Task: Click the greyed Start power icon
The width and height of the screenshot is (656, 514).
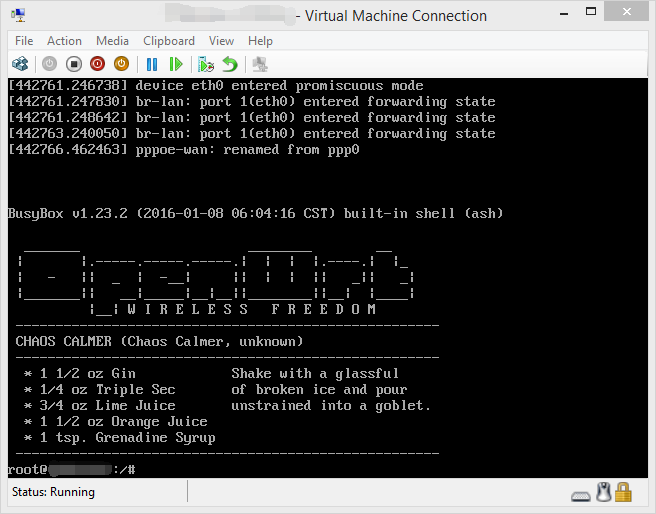Action: point(49,64)
